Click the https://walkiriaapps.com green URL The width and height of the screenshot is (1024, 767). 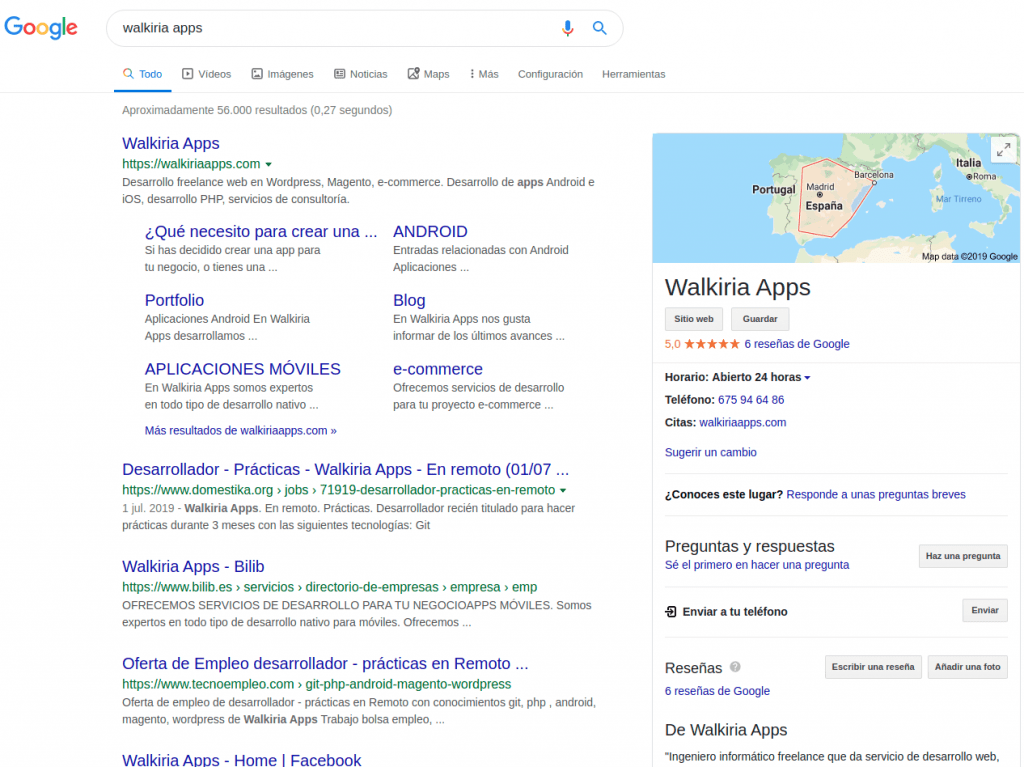(x=191, y=164)
